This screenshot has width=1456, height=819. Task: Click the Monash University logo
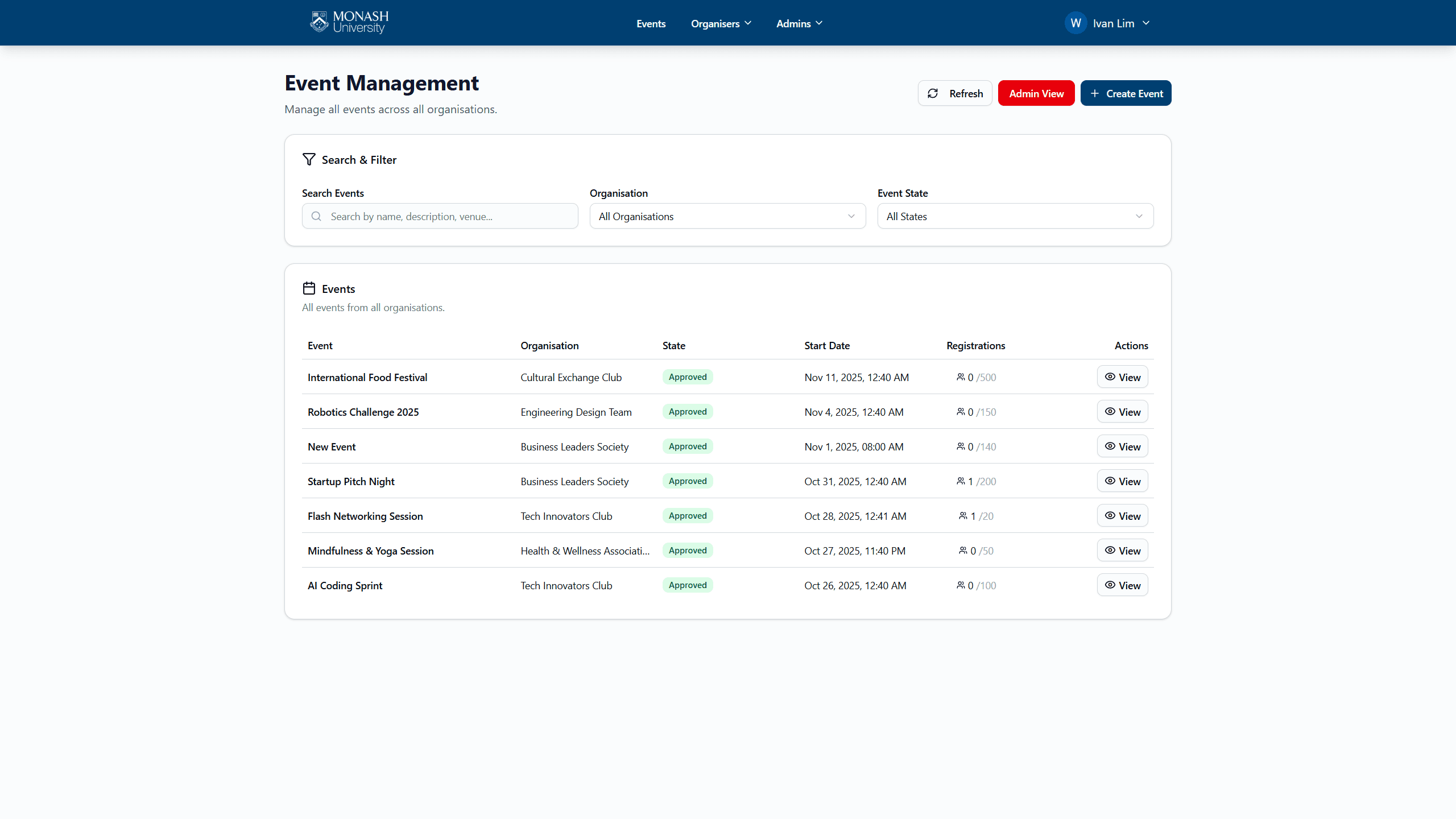[349, 23]
